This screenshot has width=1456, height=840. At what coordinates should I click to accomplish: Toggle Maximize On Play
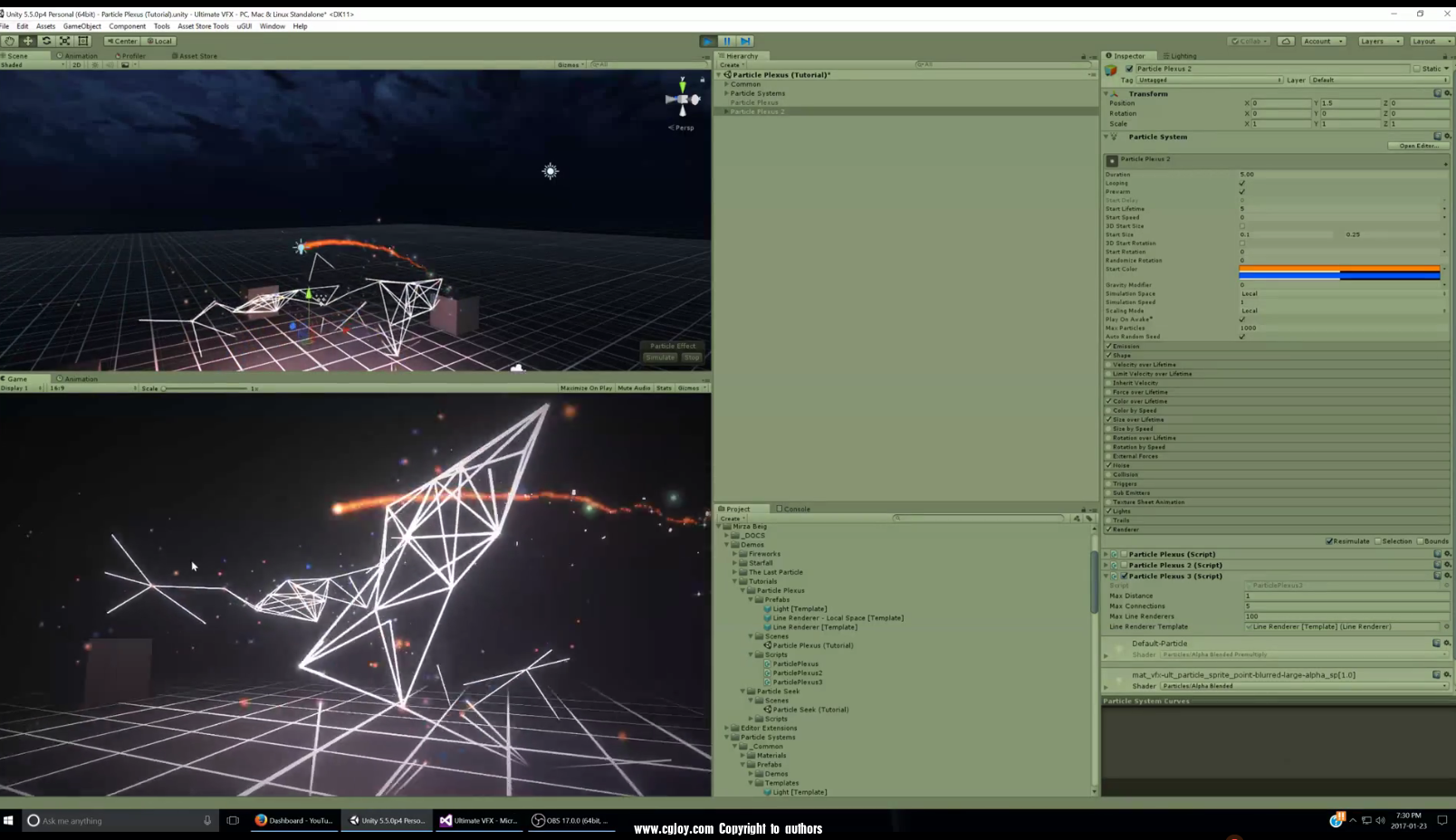pos(586,388)
